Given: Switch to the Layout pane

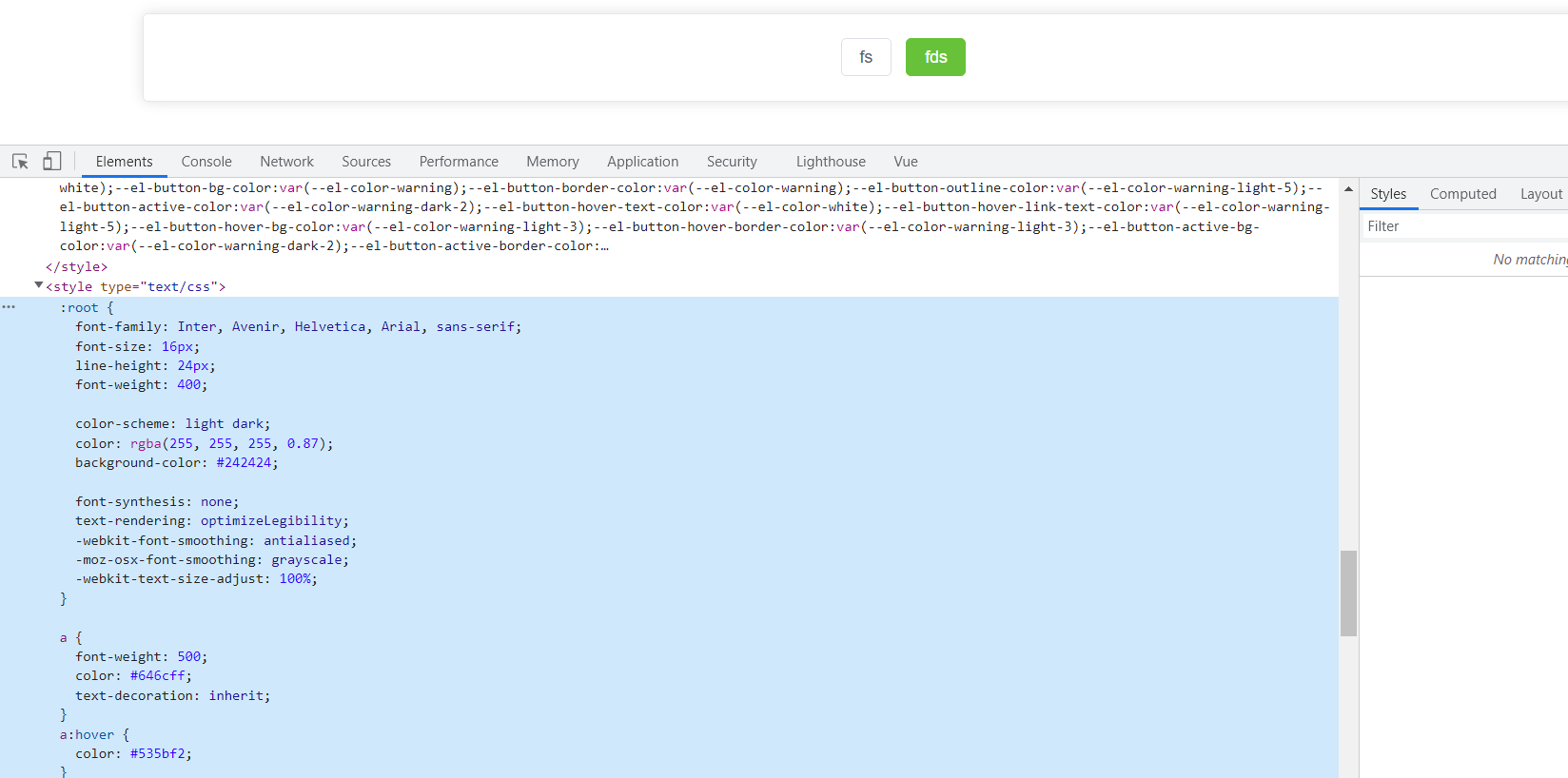Looking at the screenshot, I should pyautogui.click(x=1540, y=194).
